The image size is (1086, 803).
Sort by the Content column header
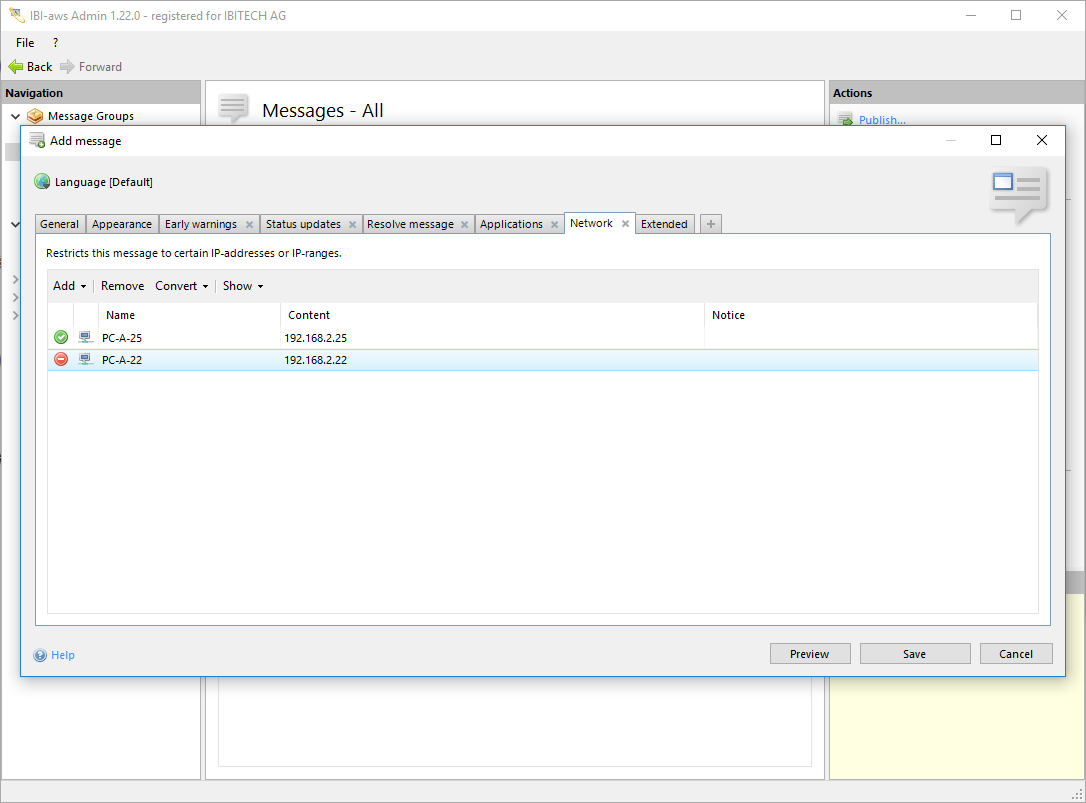(x=309, y=315)
